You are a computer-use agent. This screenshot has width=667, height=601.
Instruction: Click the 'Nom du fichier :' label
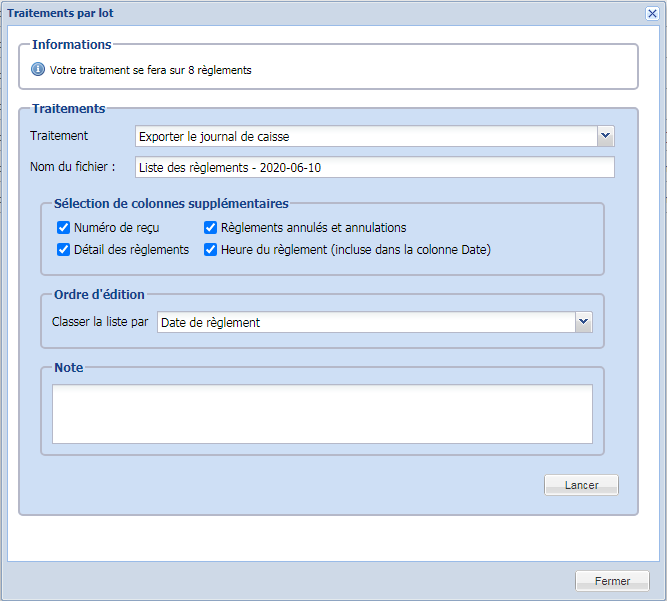pyautogui.click(x=73, y=167)
